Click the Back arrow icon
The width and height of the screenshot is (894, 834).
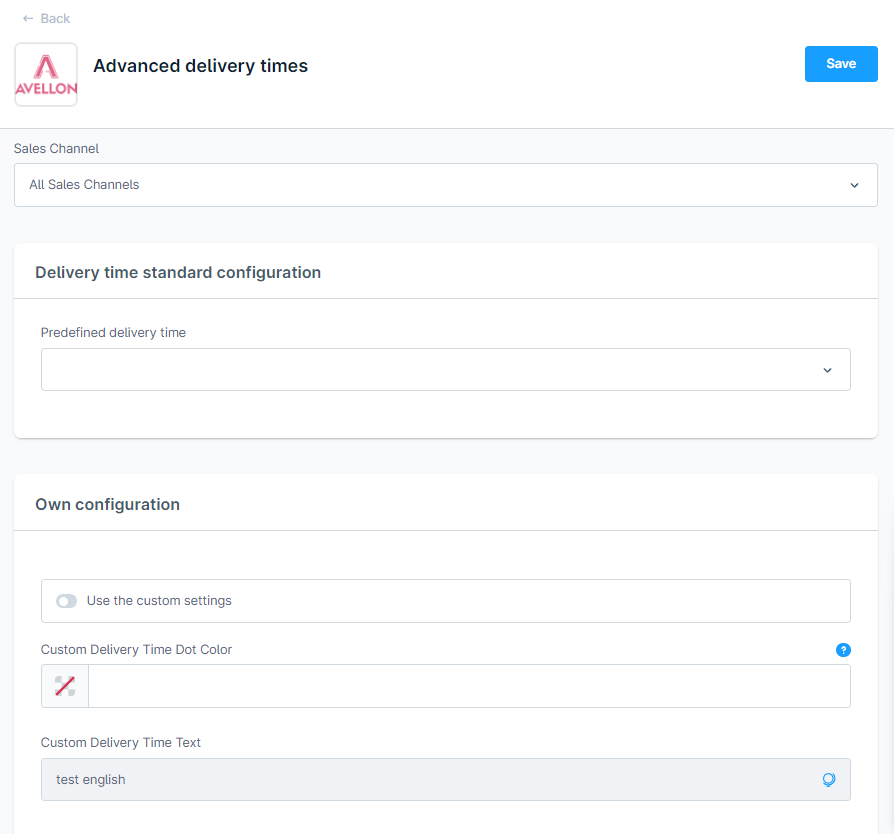(x=28, y=19)
